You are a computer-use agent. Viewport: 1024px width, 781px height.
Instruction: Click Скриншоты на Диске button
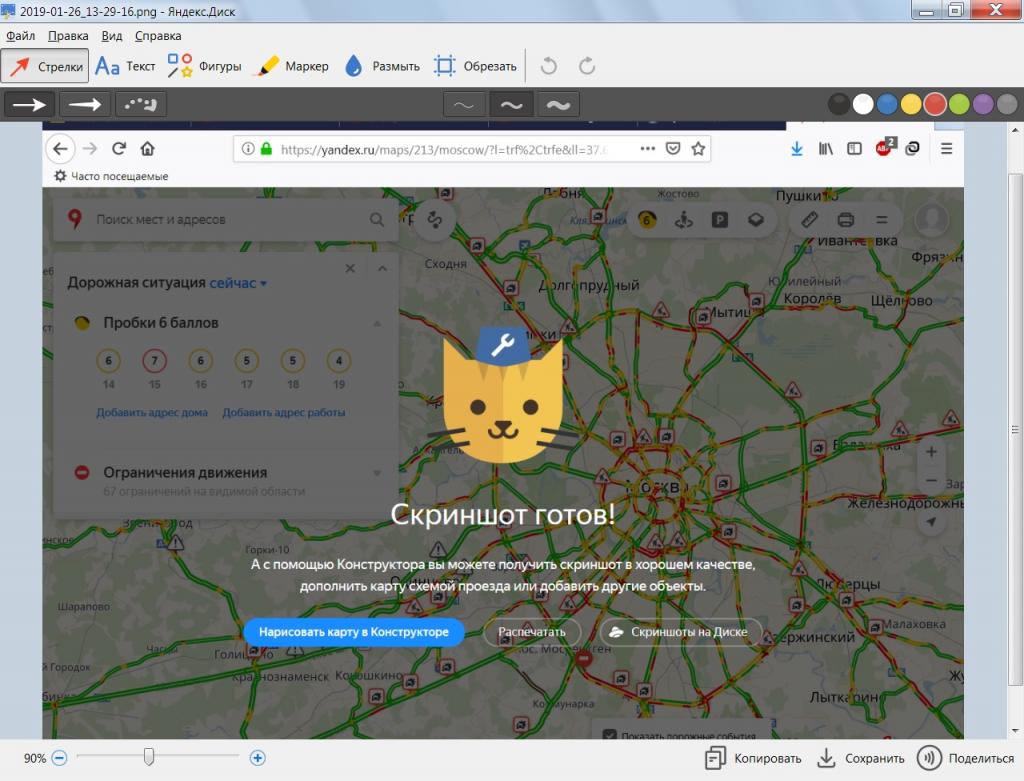[x=681, y=631]
